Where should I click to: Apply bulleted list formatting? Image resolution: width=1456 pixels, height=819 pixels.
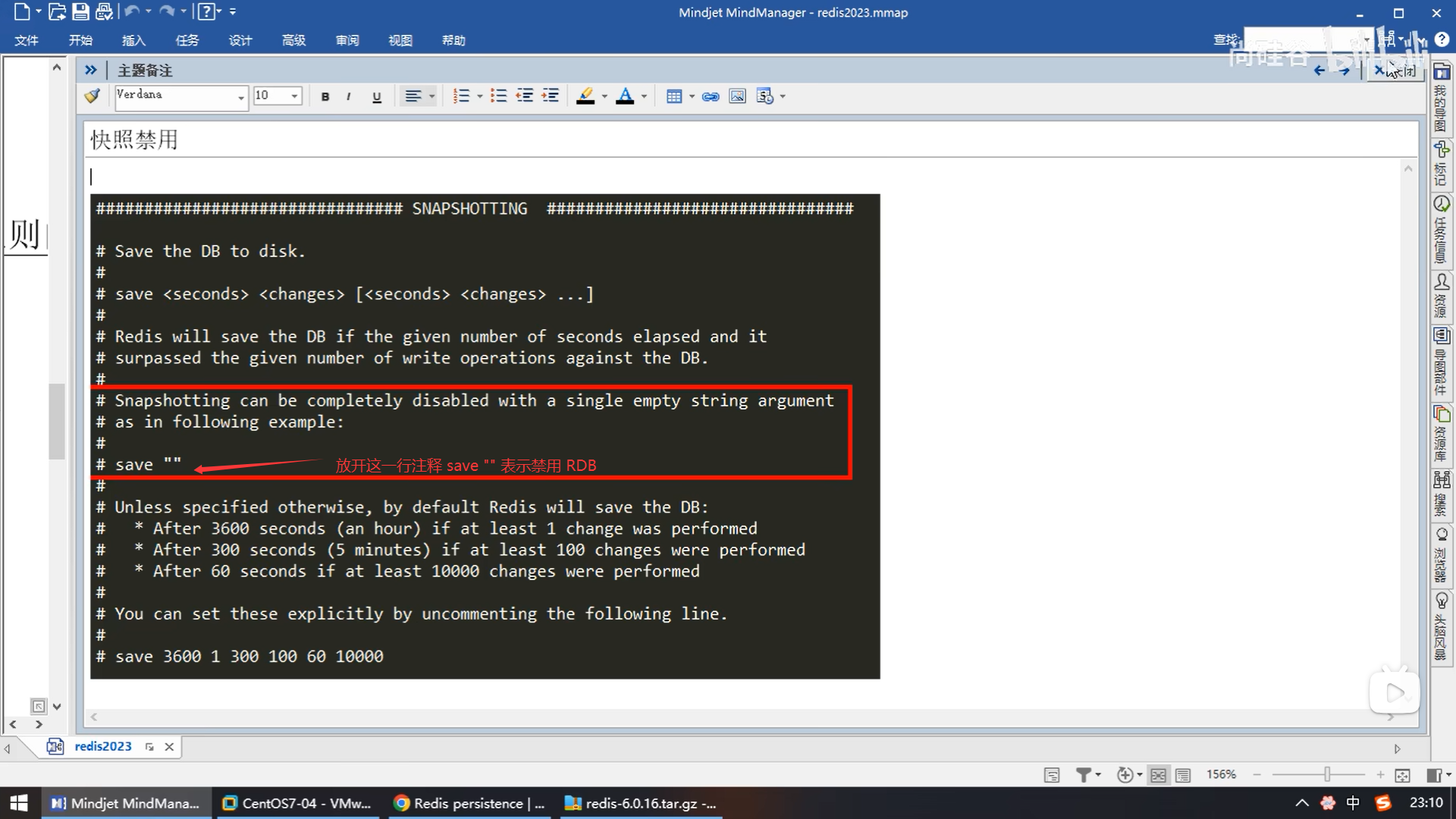[498, 96]
